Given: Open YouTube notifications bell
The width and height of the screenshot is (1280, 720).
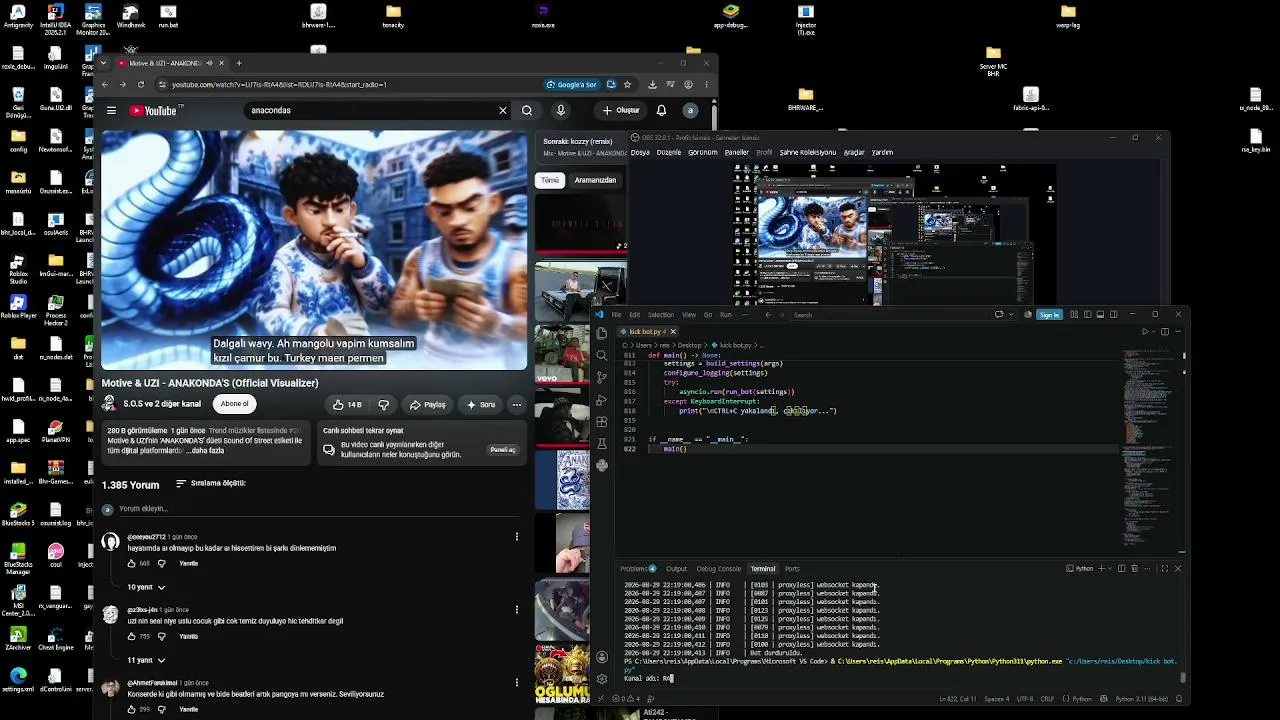Looking at the screenshot, I should [661, 110].
